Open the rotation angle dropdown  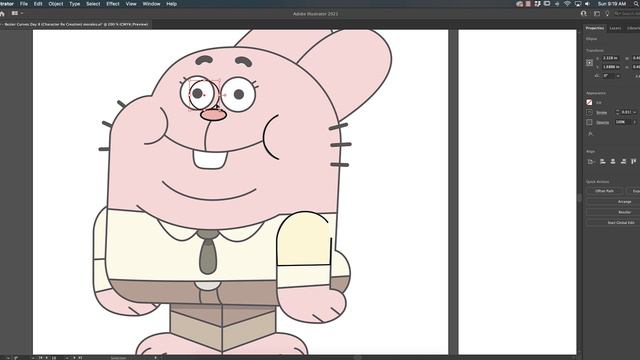pos(618,76)
